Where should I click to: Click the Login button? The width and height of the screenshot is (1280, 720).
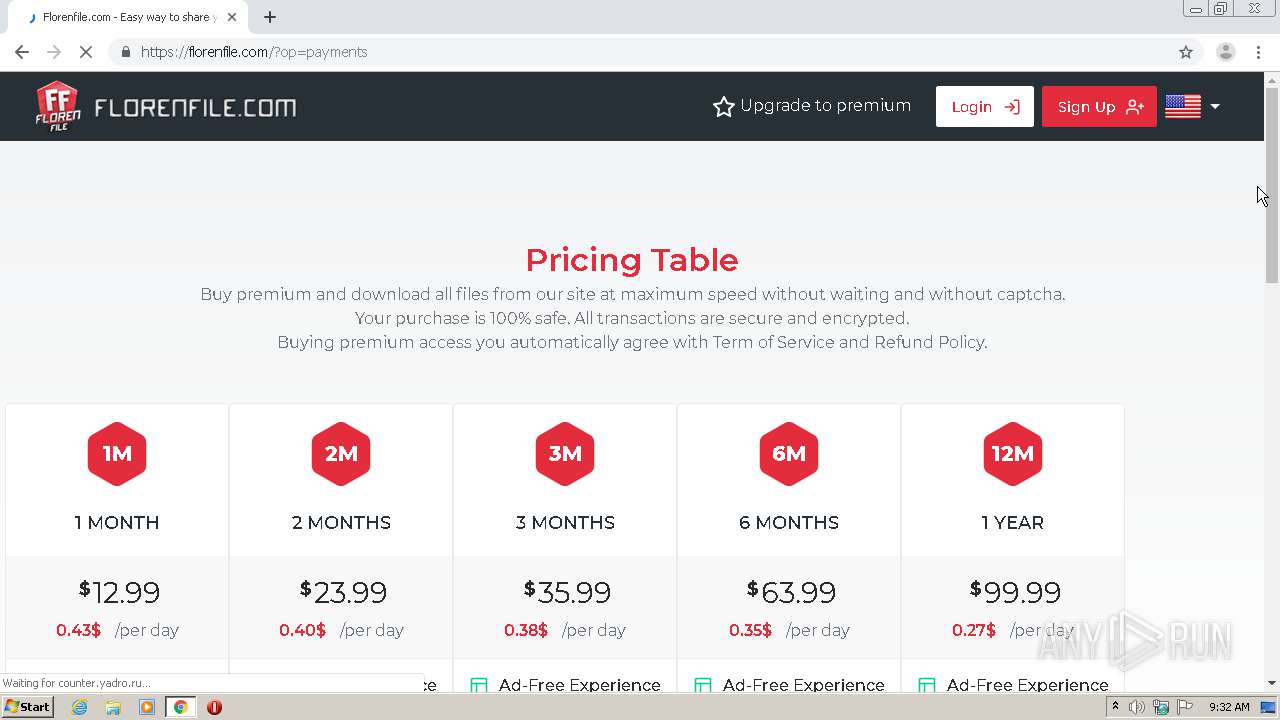[984, 107]
